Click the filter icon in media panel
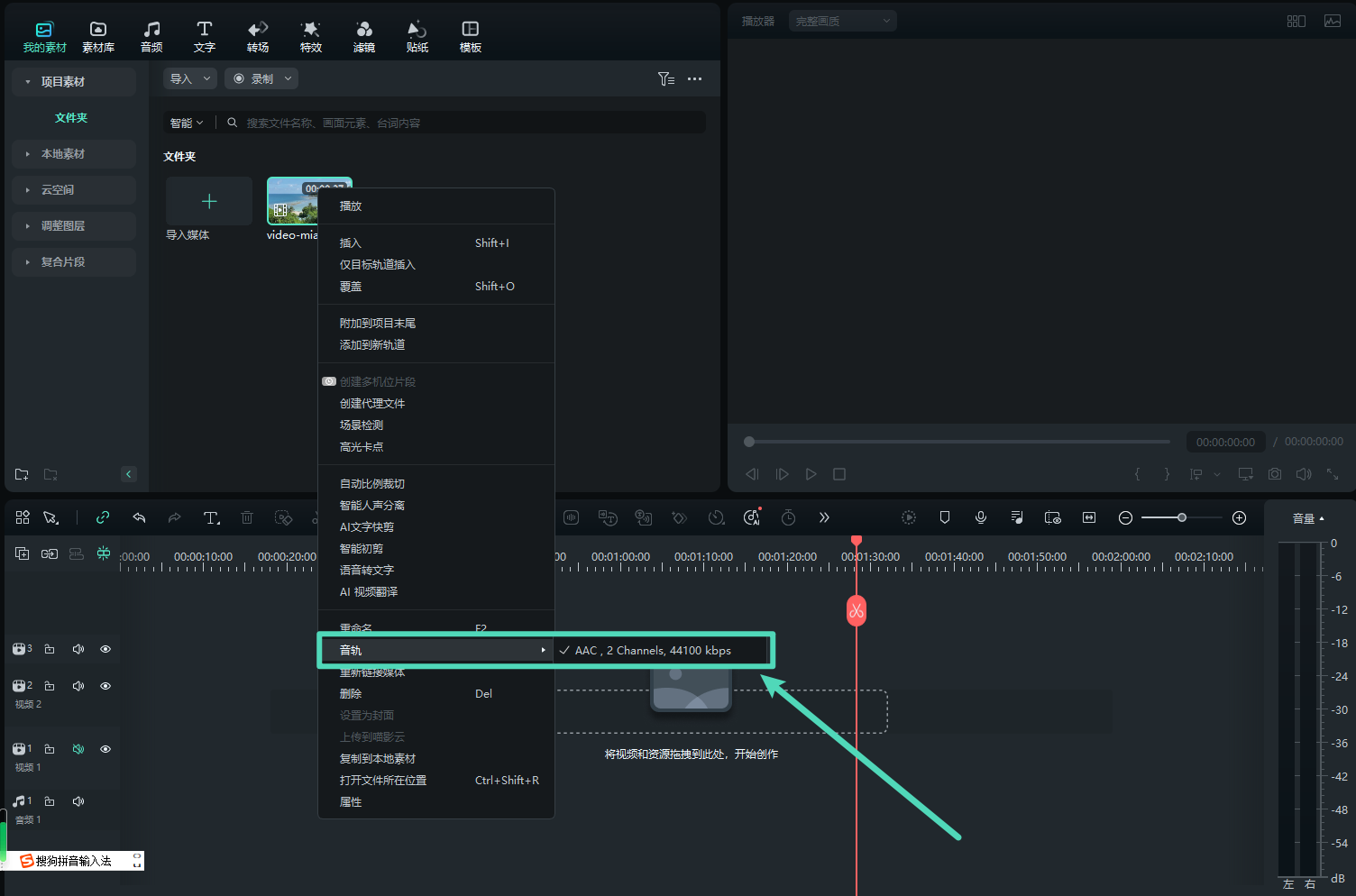This screenshot has width=1356, height=896. click(x=665, y=79)
